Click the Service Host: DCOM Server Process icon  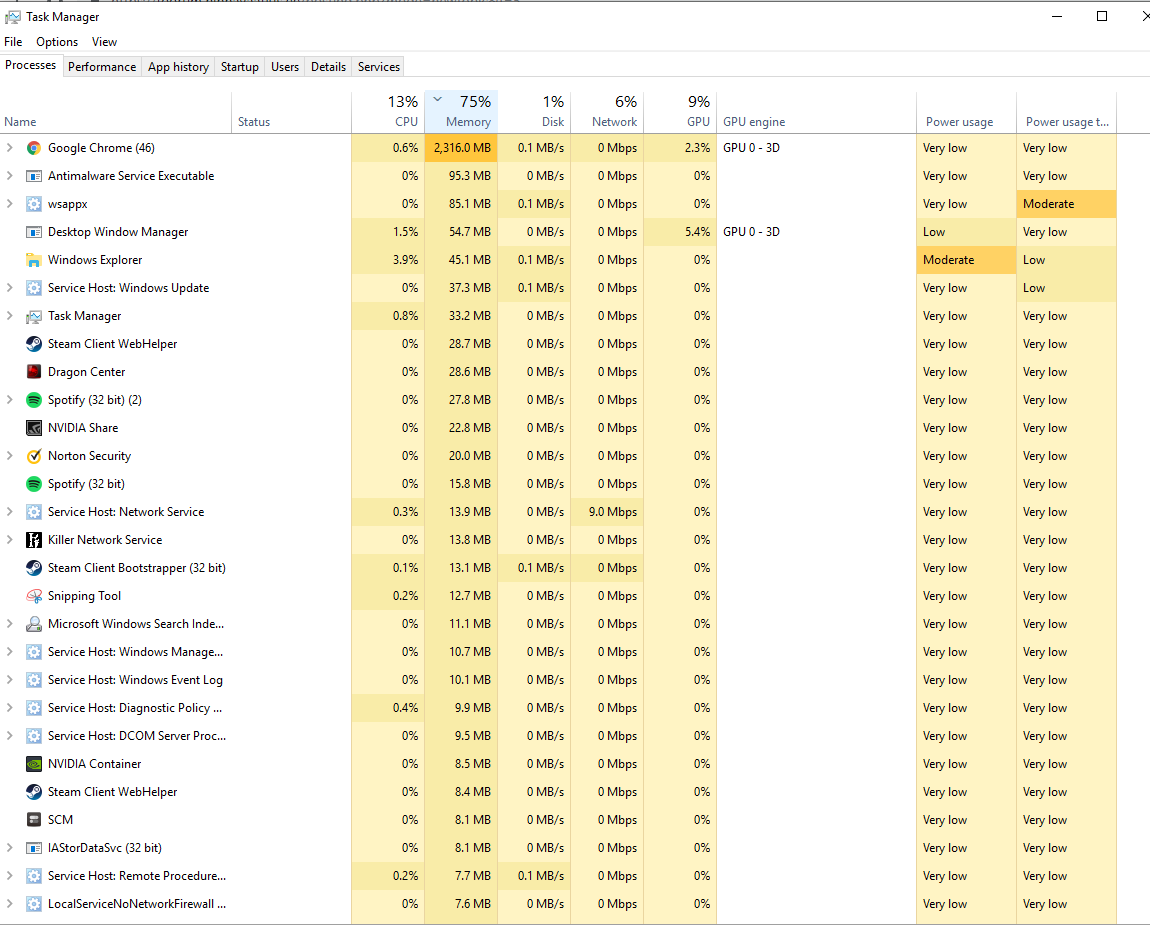pyautogui.click(x=34, y=736)
